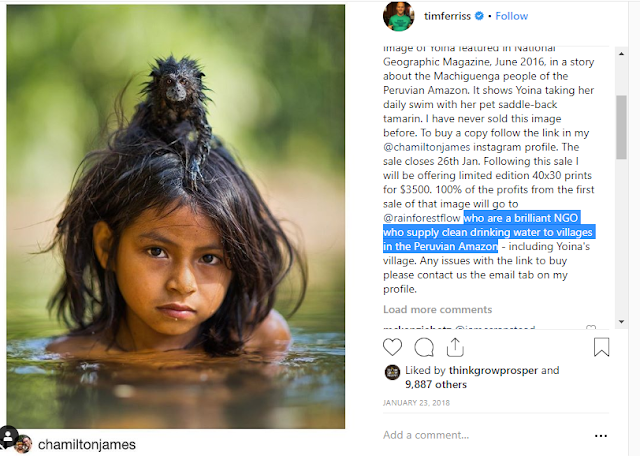640x456 pixels.
Task: Open the three-dots more options menu
Action: 600,435
